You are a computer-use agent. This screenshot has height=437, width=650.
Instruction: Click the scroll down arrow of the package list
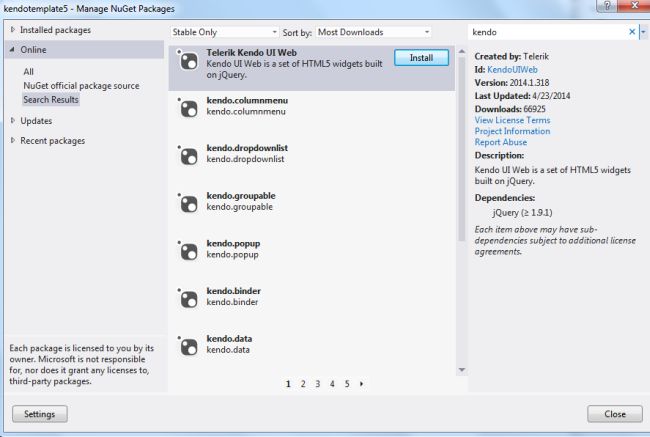(x=462, y=370)
